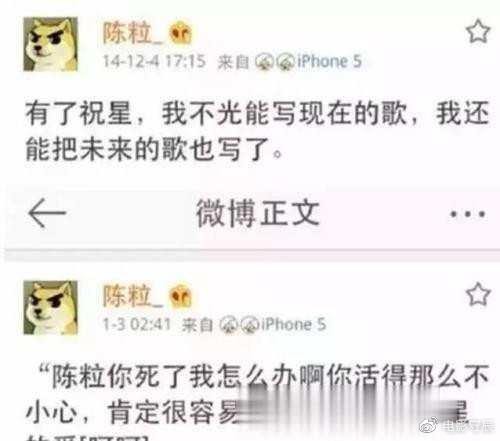The image size is (500, 441).
Task: Open the post text starting 有了祝星
Action: point(257,131)
